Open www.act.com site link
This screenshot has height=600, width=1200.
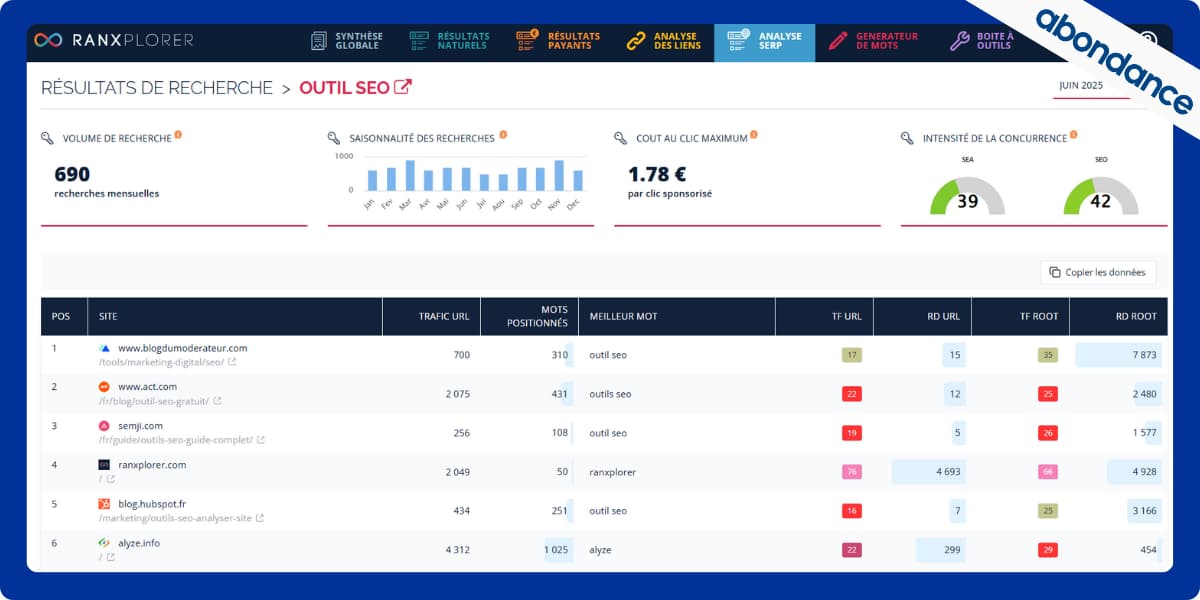point(147,387)
